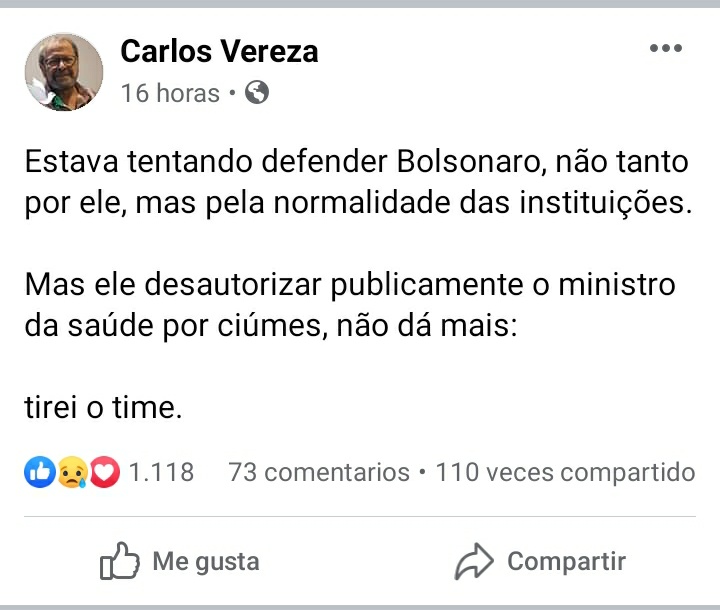
Task: Open the three-dots post options menu
Action: 665,48
